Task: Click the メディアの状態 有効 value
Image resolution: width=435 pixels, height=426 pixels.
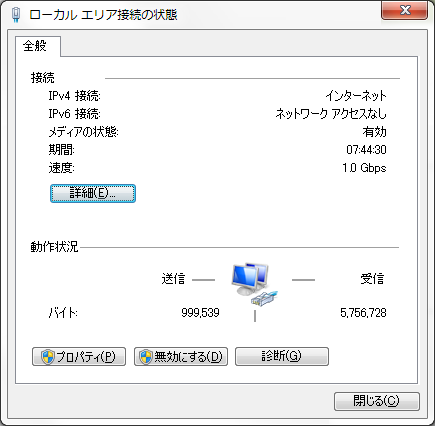Action: 374,132
